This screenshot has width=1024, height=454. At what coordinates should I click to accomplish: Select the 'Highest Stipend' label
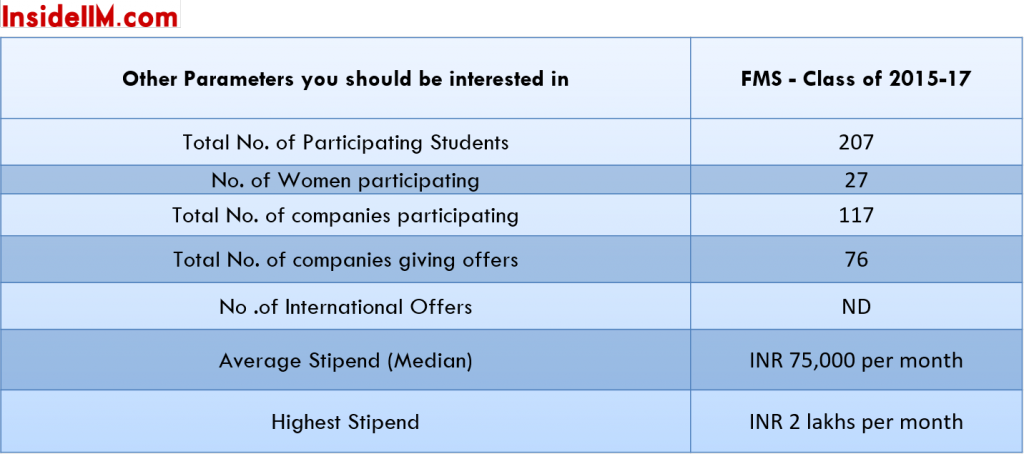point(345,421)
